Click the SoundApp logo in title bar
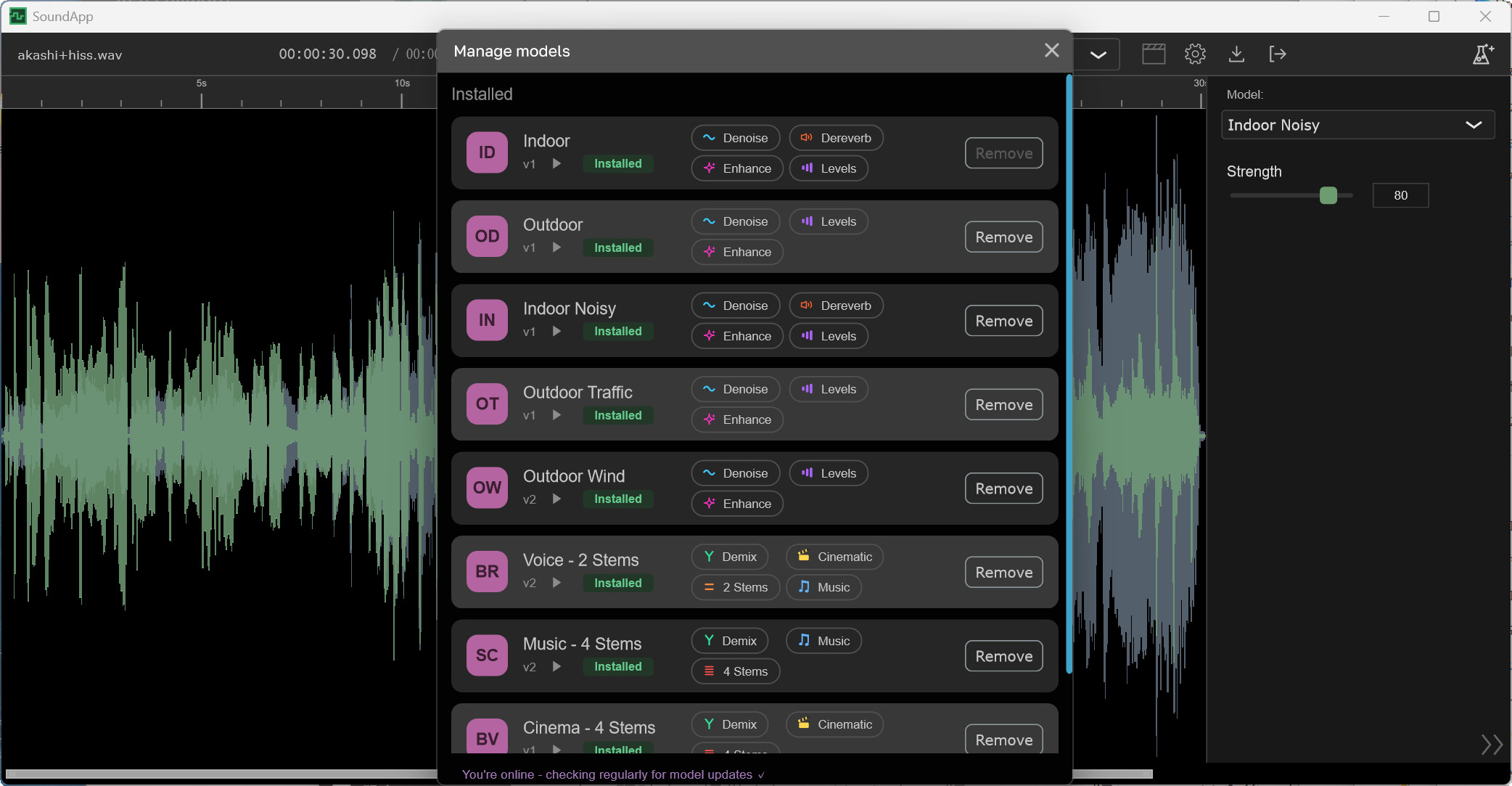This screenshot has width=1512, height=786. [17, 16]
